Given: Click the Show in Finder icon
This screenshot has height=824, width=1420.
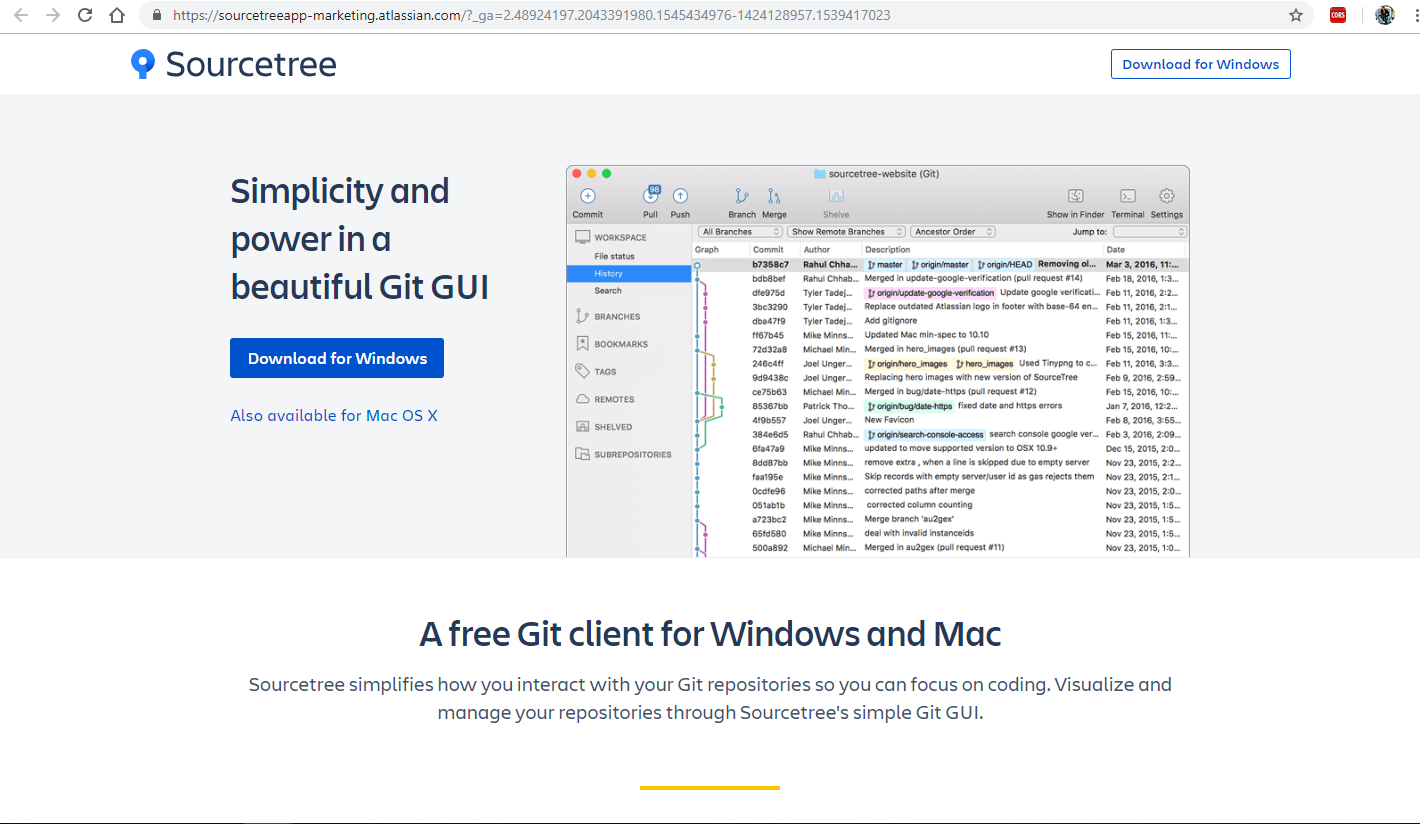Looking at the screenshot, I should [x=1076, y=196].
